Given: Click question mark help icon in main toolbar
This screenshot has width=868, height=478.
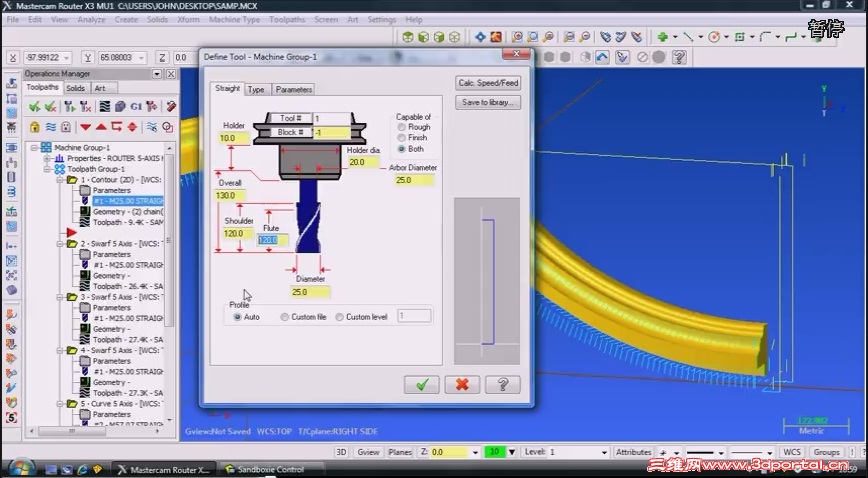Looking at the screenshot, I should (679, 56).
